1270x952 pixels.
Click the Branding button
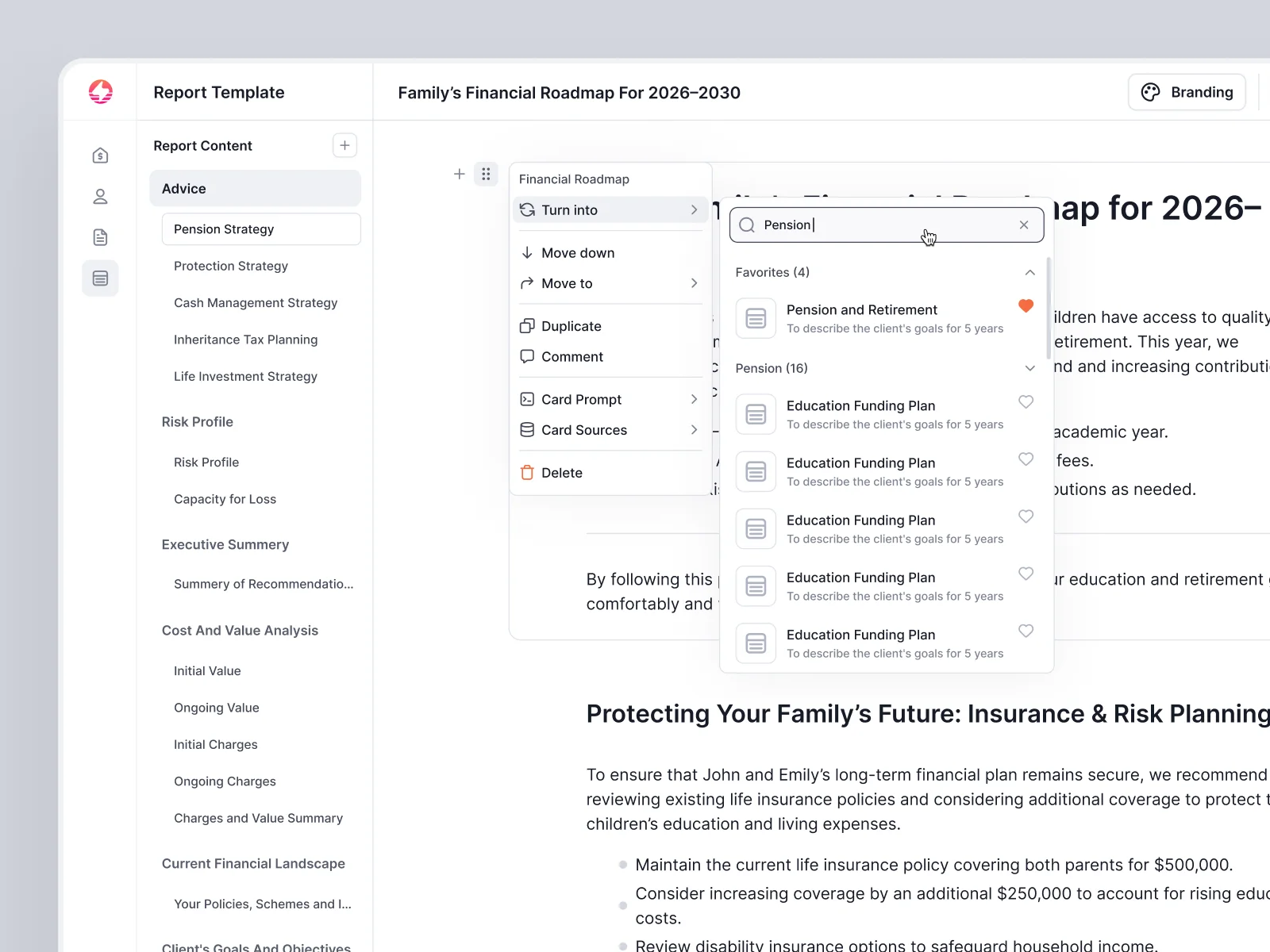click(1187, 92)
